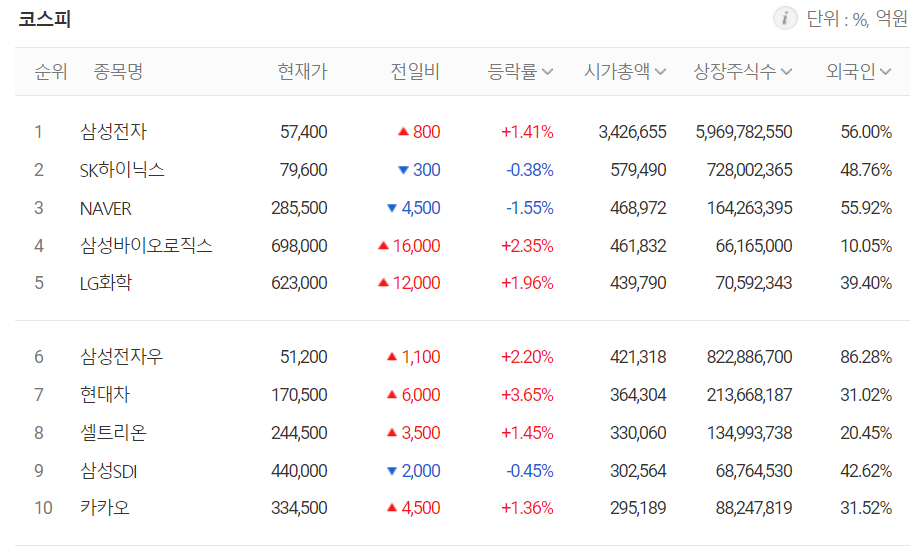
Task: Click 삼성전자 change rate +1.41%
Action: [x=527, y=132]
